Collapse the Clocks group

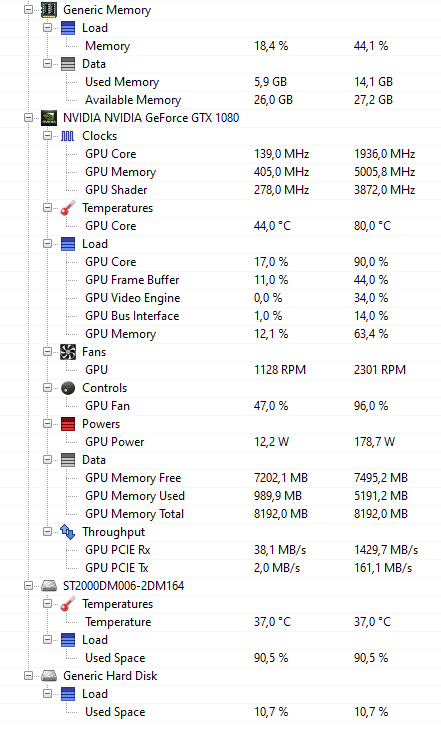[x=47, y=136]
